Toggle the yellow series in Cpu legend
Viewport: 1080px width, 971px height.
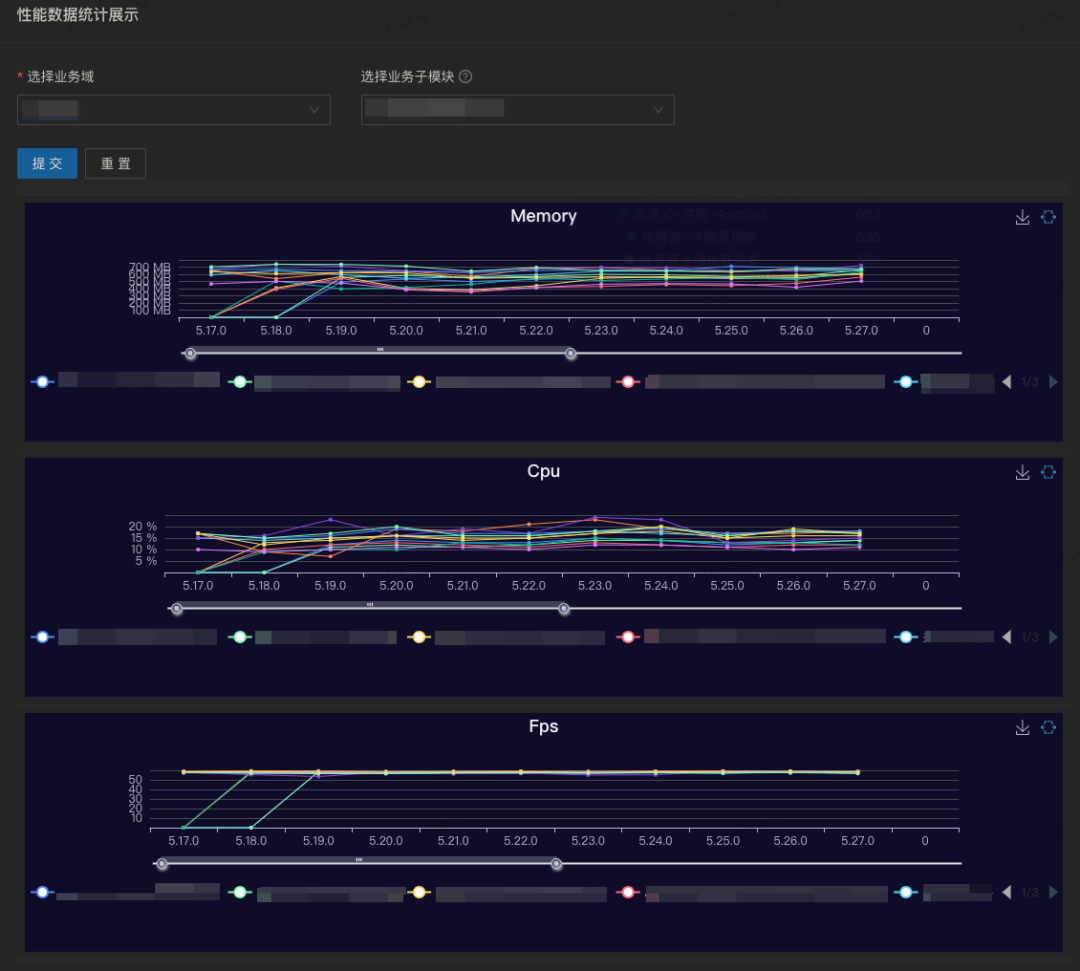point(419,637)
